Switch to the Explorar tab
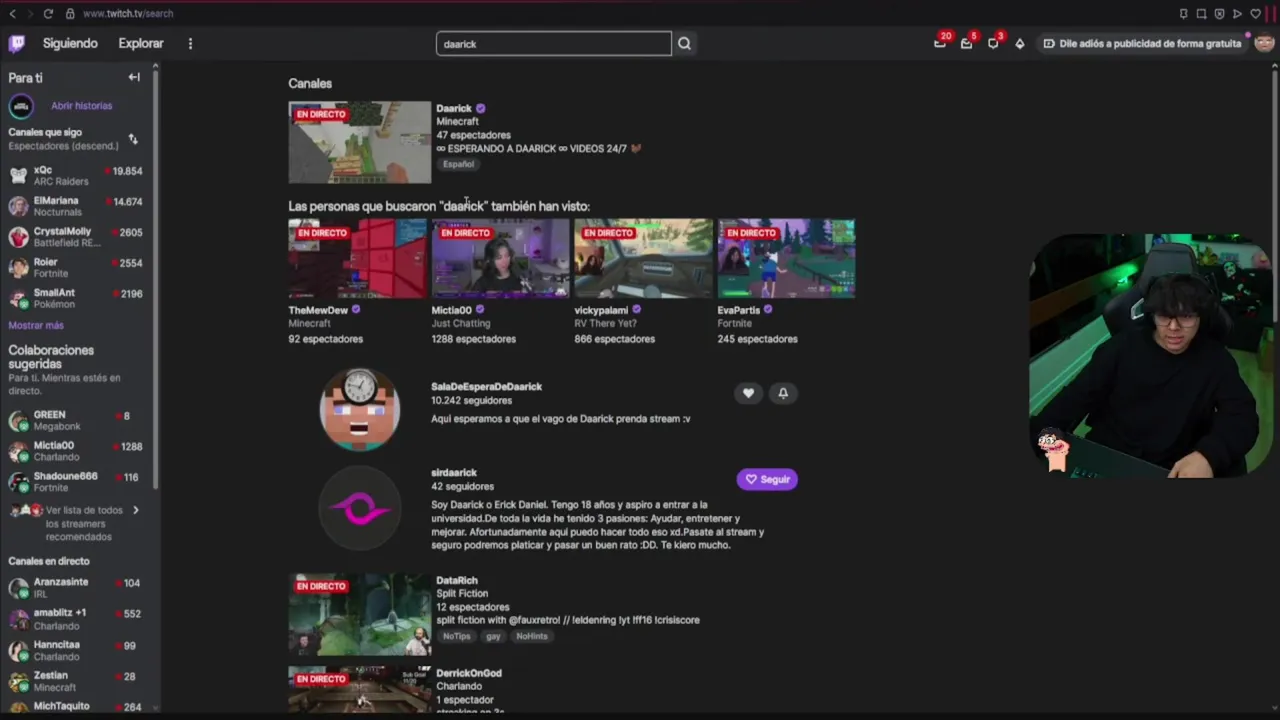This screenshot has width=1280, height=720. (x=141, y=43)
